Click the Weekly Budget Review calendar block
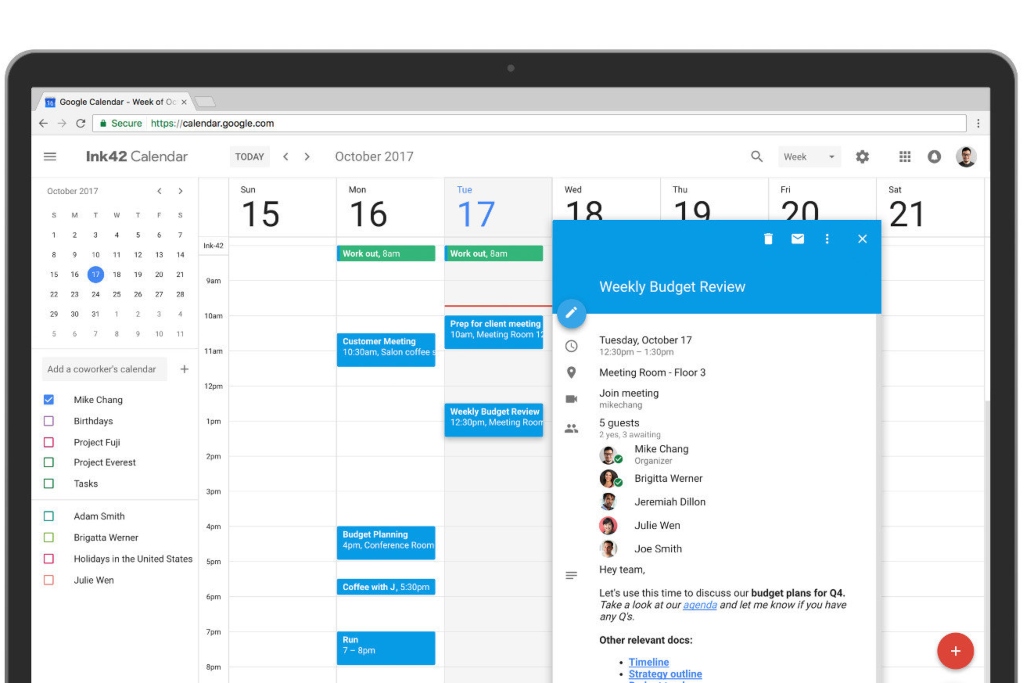 point(494,420)
